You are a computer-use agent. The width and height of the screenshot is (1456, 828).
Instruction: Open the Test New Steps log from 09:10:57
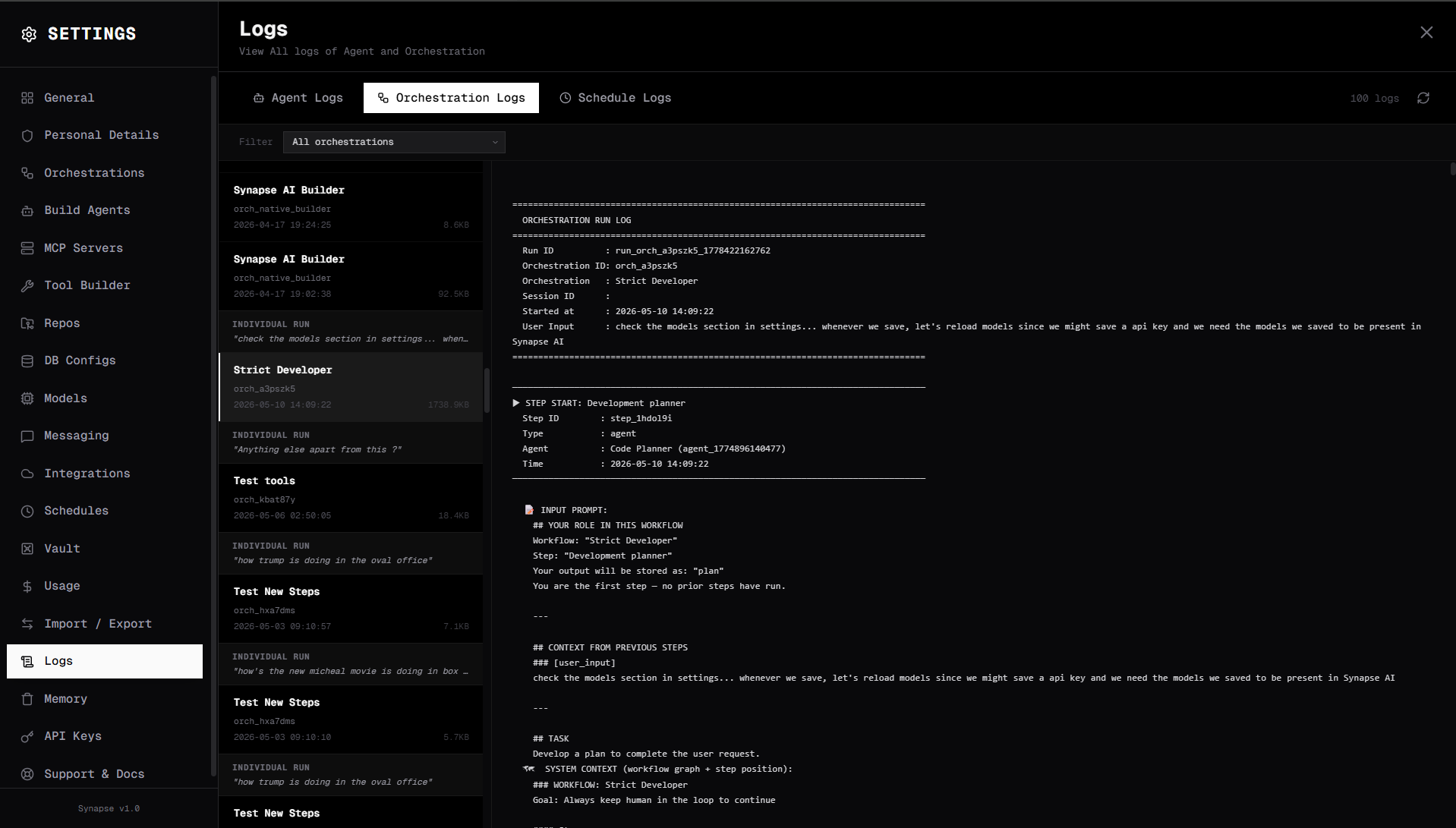tap(351, 609)
